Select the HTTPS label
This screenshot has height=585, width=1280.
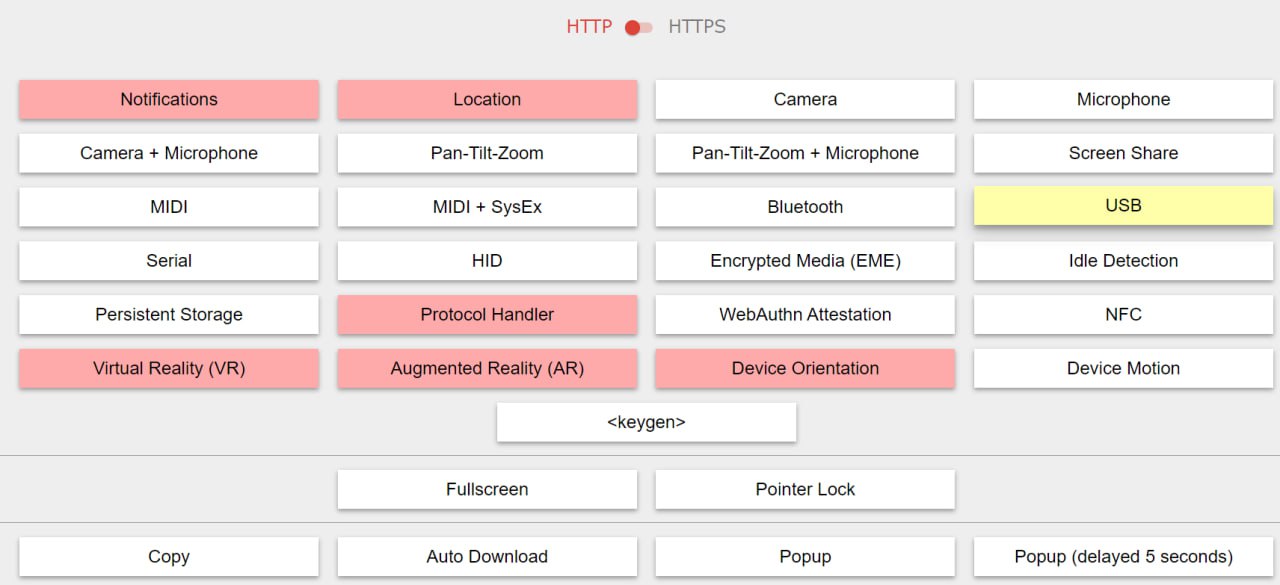[697, 27]
